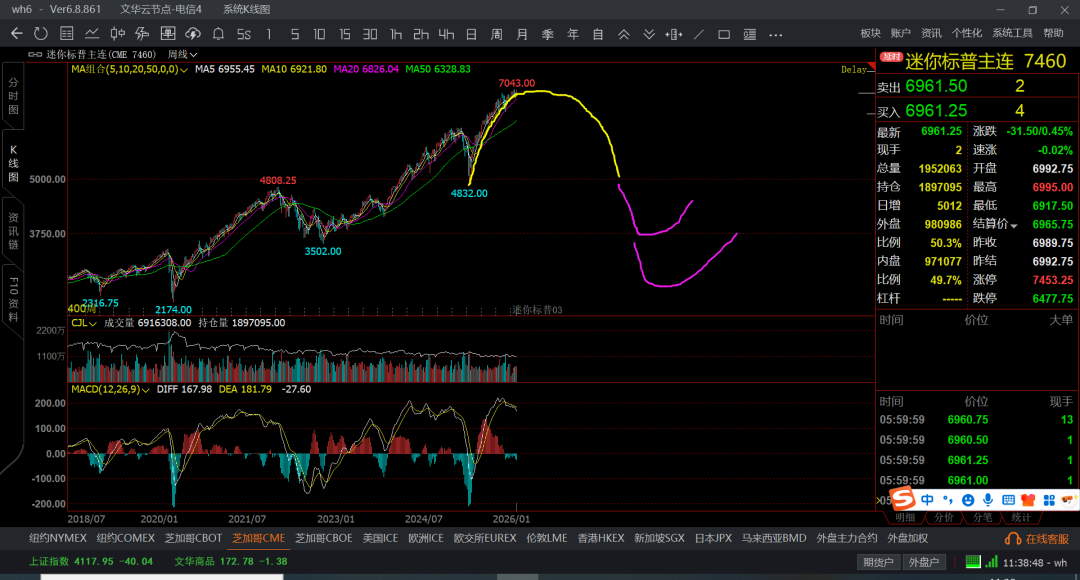Select the 4h period
The image size is (1080, 580).
(x=446, y=34)
